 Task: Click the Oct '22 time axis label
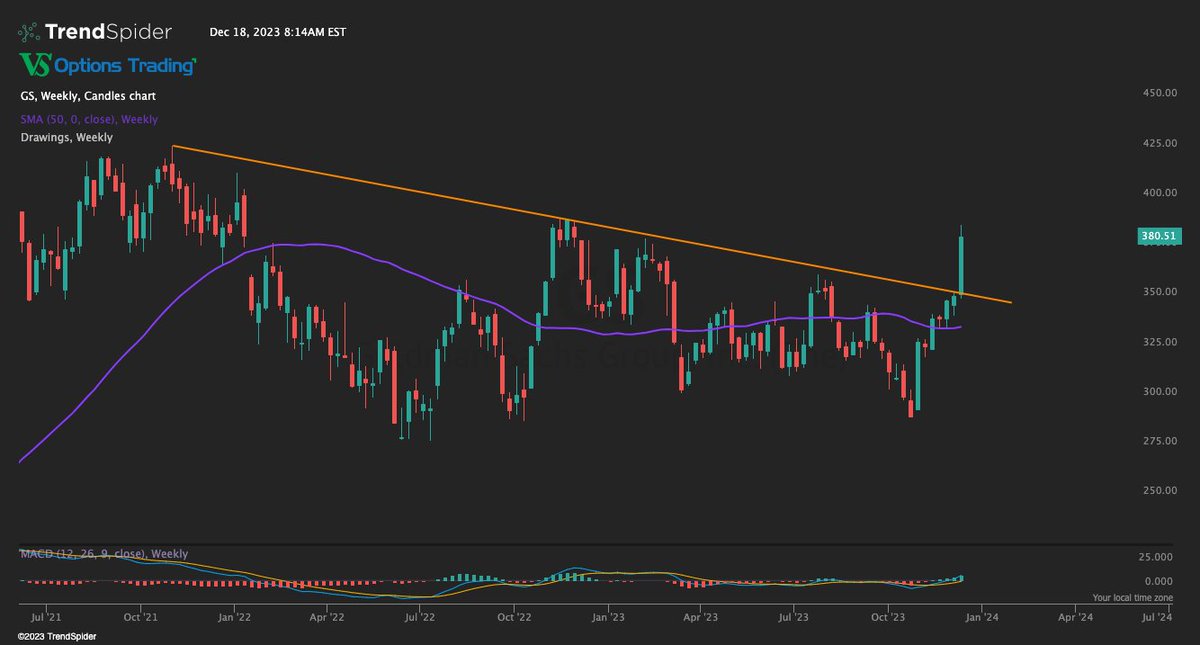click(514, 618)
